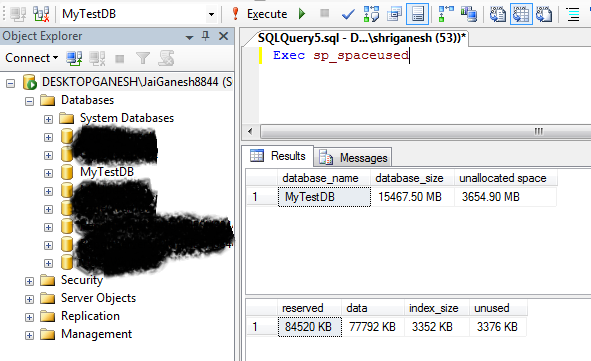591x361 pixels.
Task: Select the highlighted Results to Grid icon
Action: click(521, 14)
